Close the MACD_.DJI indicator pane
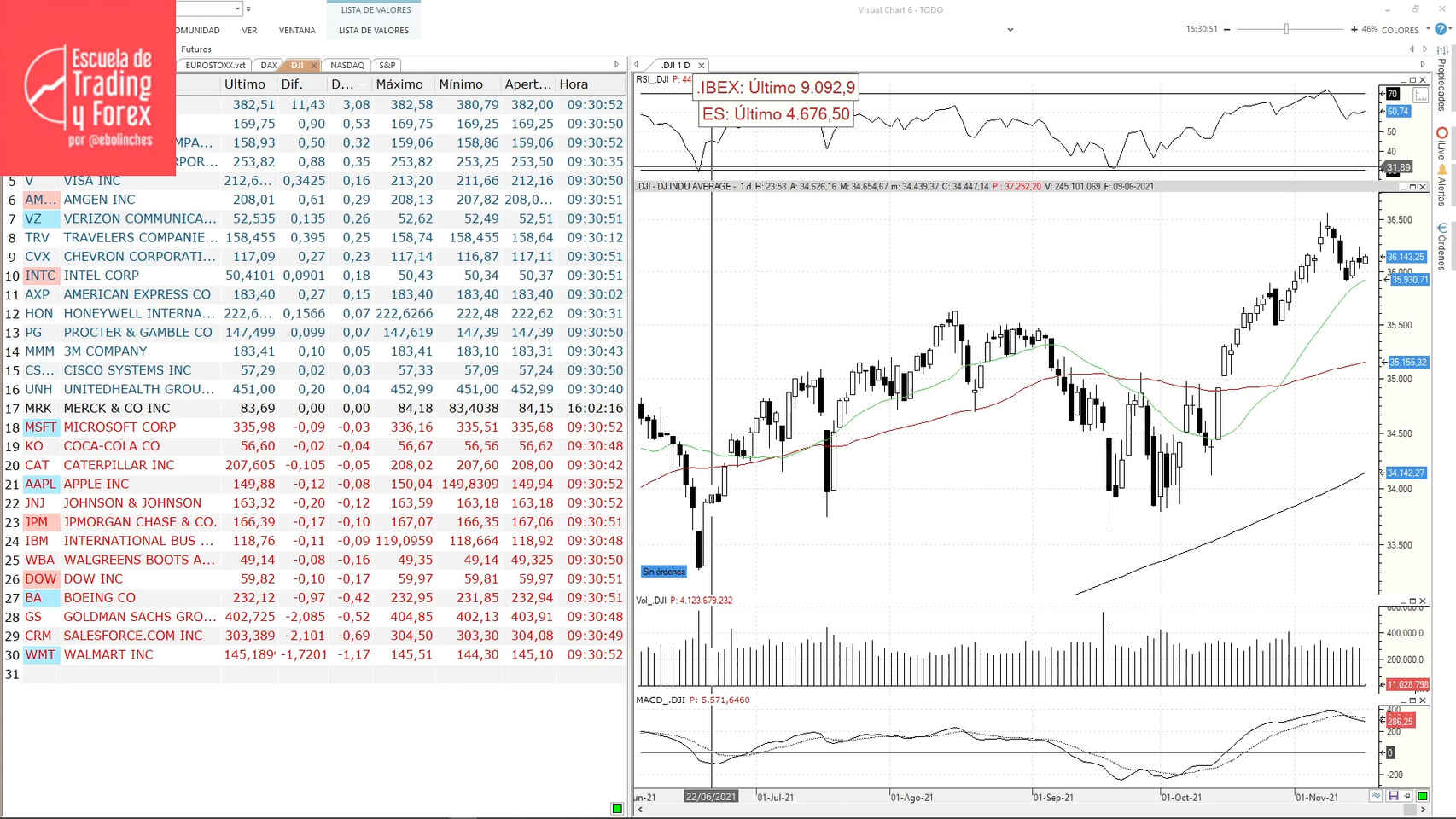Image resolution: width=1456 pixels, height=819 pixels. [1423, 700]
